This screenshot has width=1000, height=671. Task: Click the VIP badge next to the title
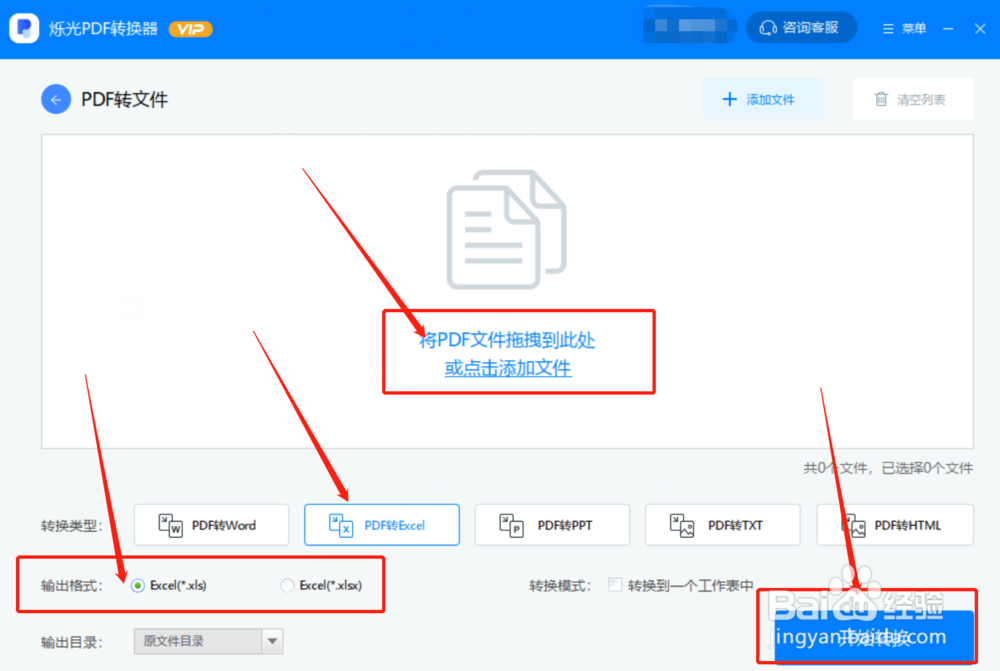(190, 29)
